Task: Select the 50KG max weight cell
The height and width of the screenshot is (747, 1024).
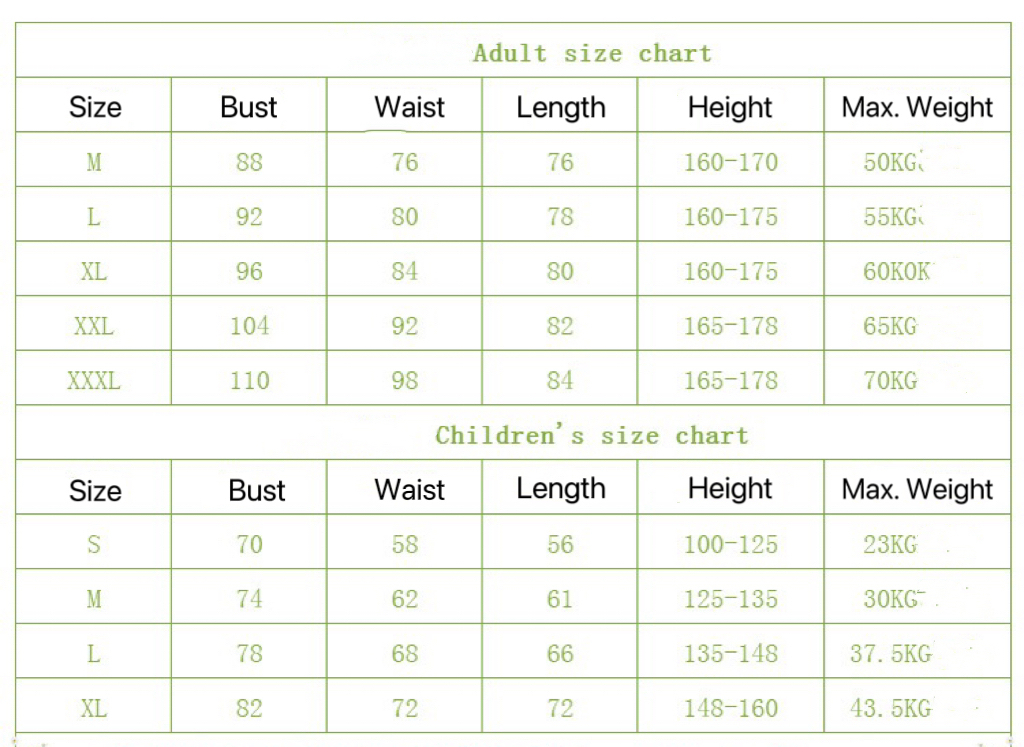Action: pyautogui.click(x=892, y=162)
